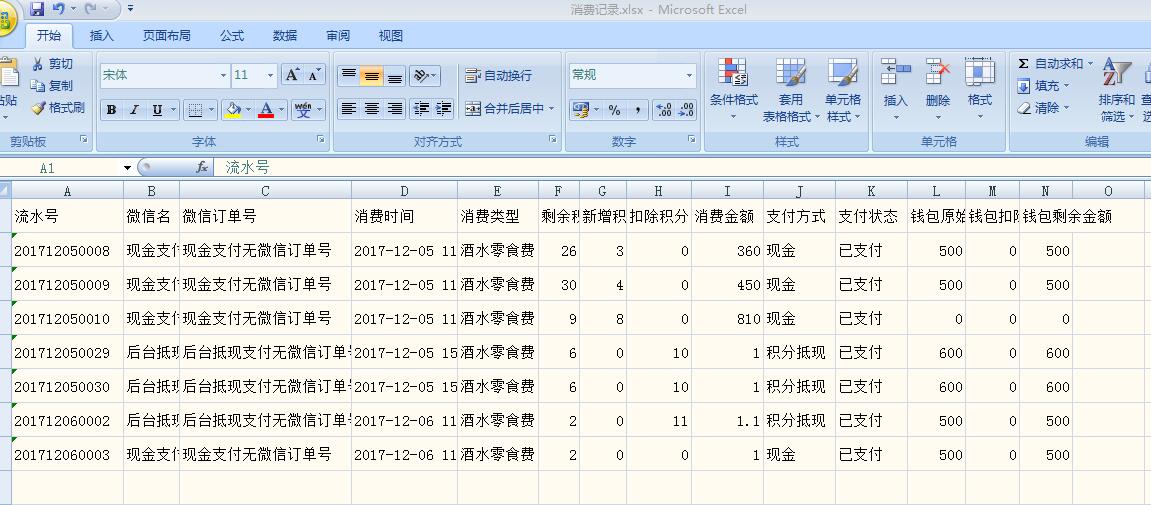Apply the yellow fill color bucket
This screenshot has height=505, width=1151.
233,110
